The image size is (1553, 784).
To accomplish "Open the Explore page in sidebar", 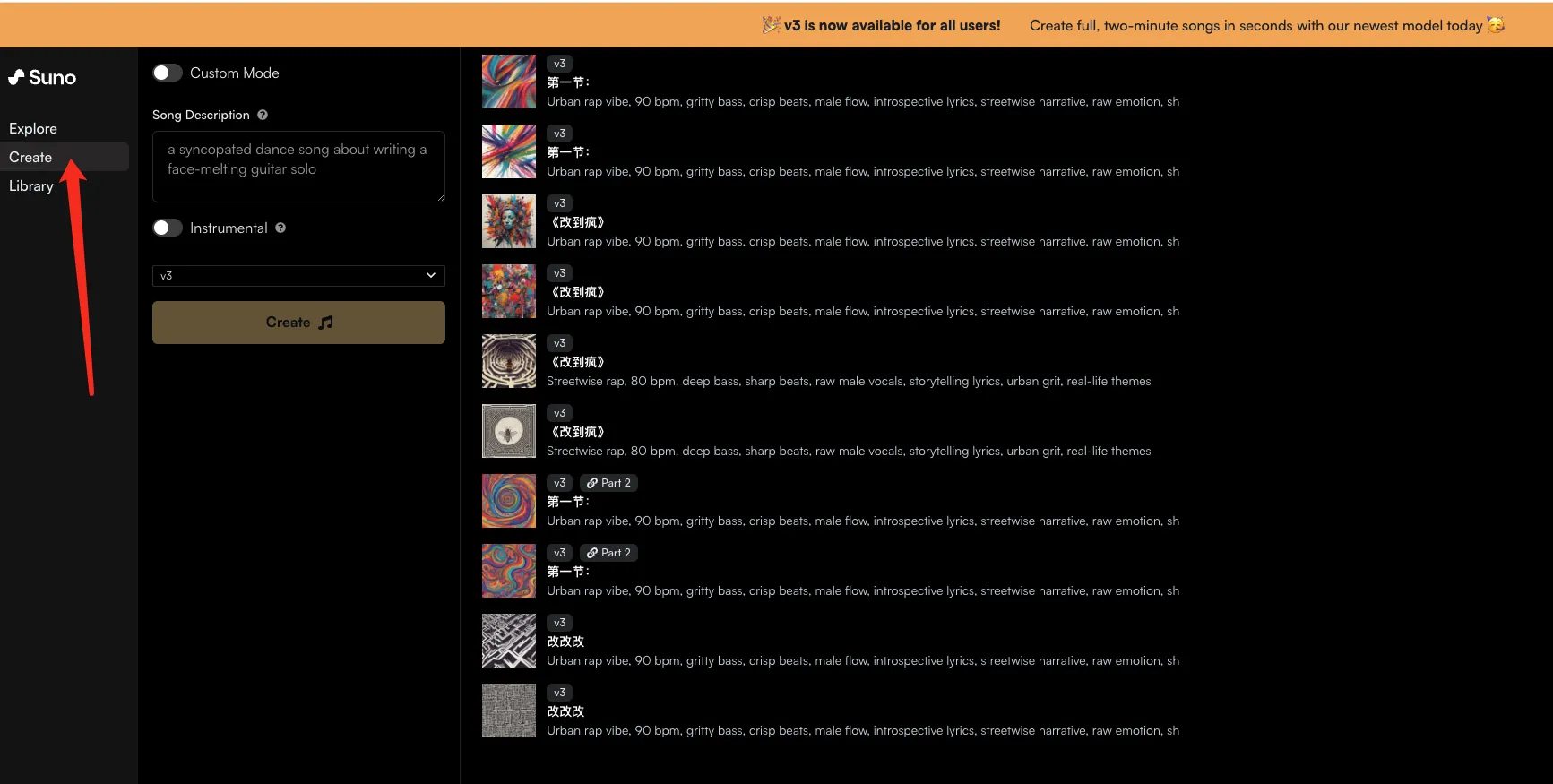I will [33, 128].
